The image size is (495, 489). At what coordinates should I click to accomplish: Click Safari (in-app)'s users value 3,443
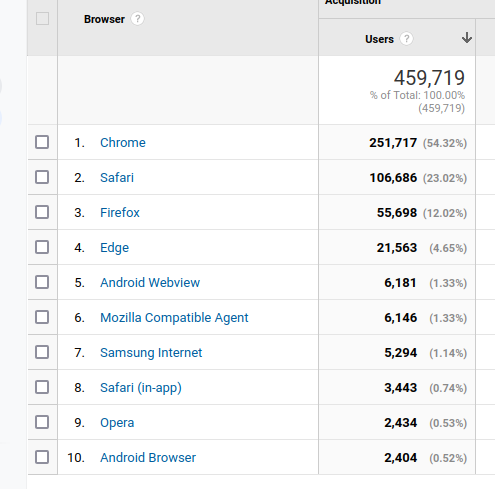[400, 388]
